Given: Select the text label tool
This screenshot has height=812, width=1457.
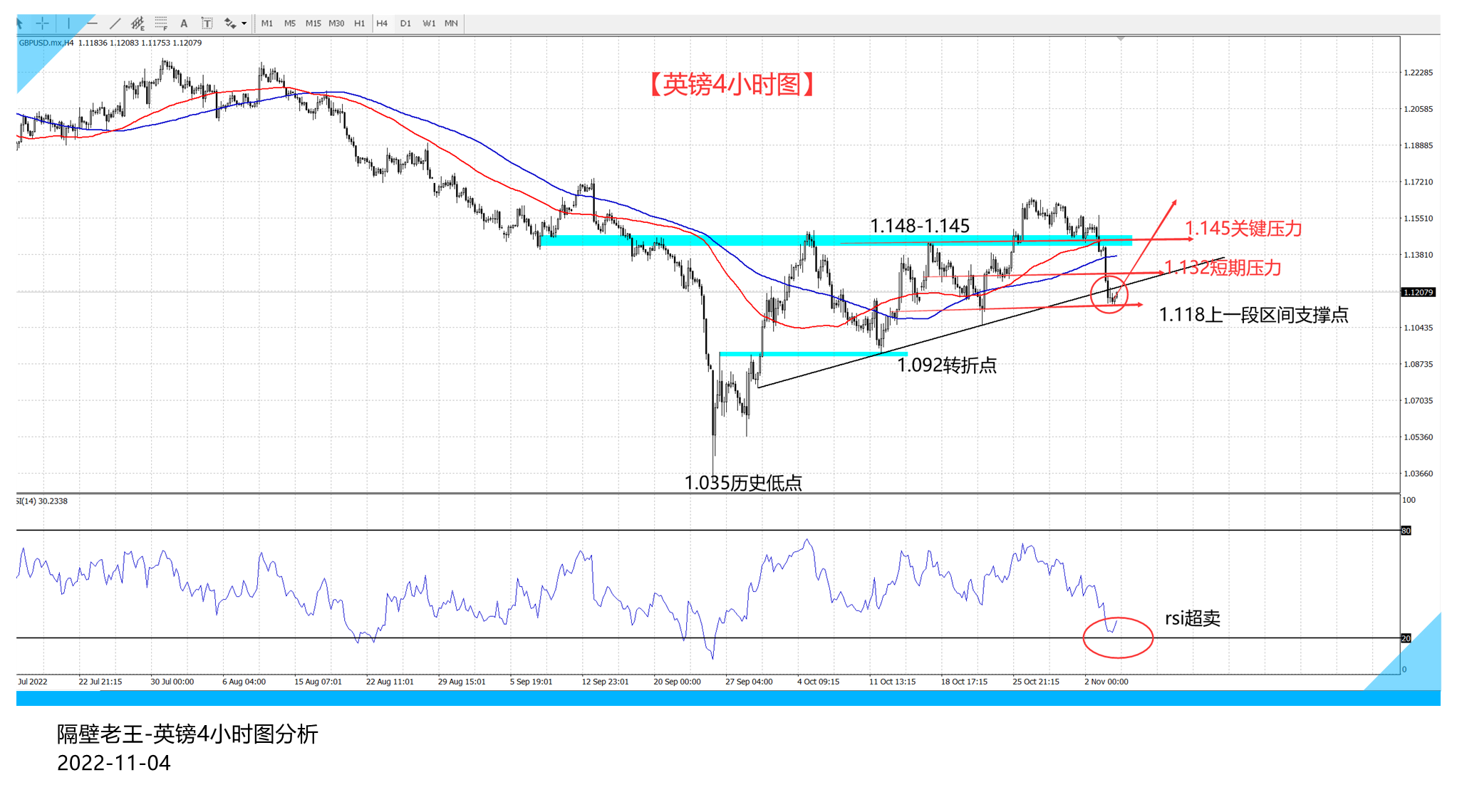Looking at the screenshot, I should tap(207, 24).
